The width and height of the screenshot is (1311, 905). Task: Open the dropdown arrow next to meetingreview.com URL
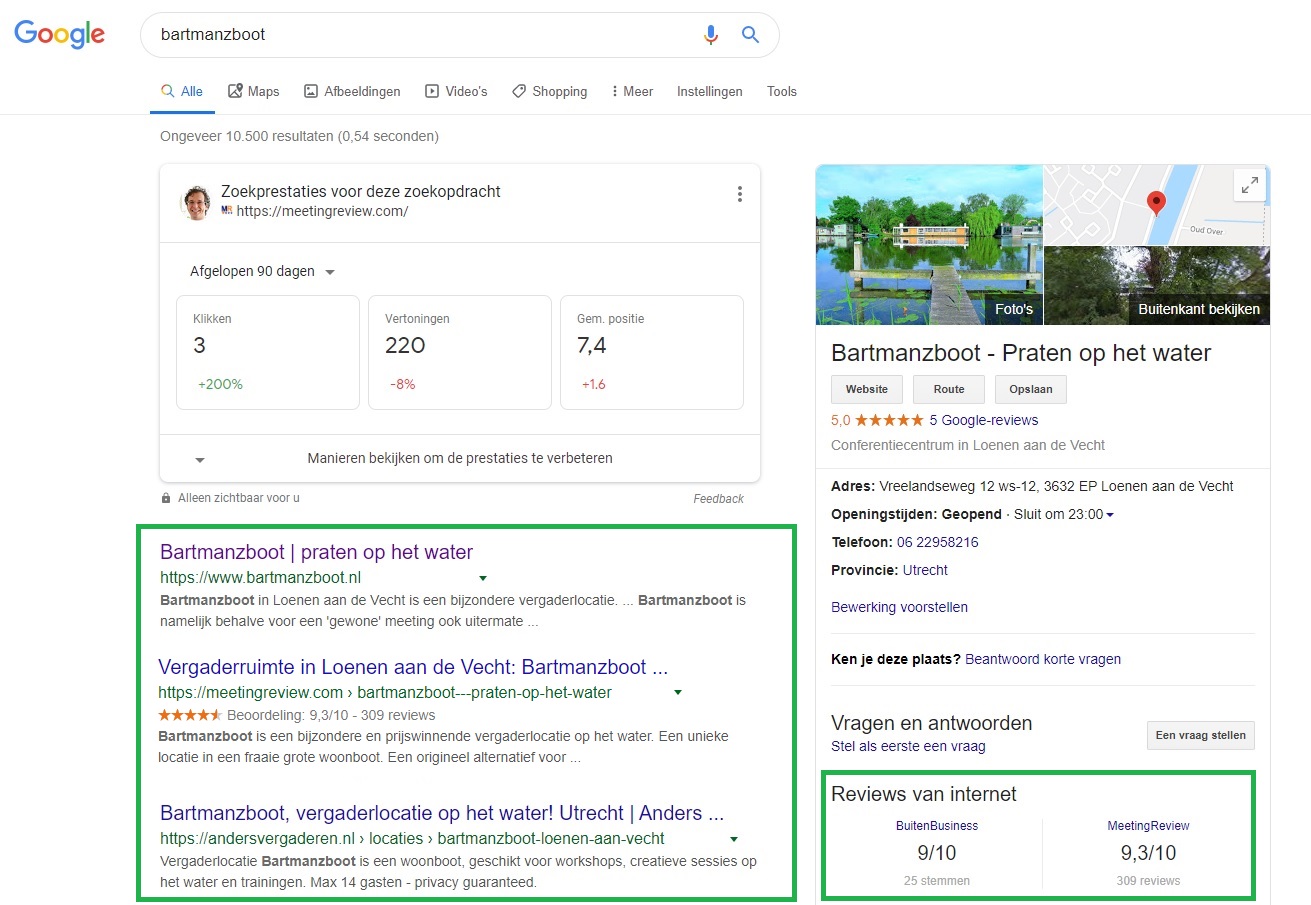coord(678,692)
